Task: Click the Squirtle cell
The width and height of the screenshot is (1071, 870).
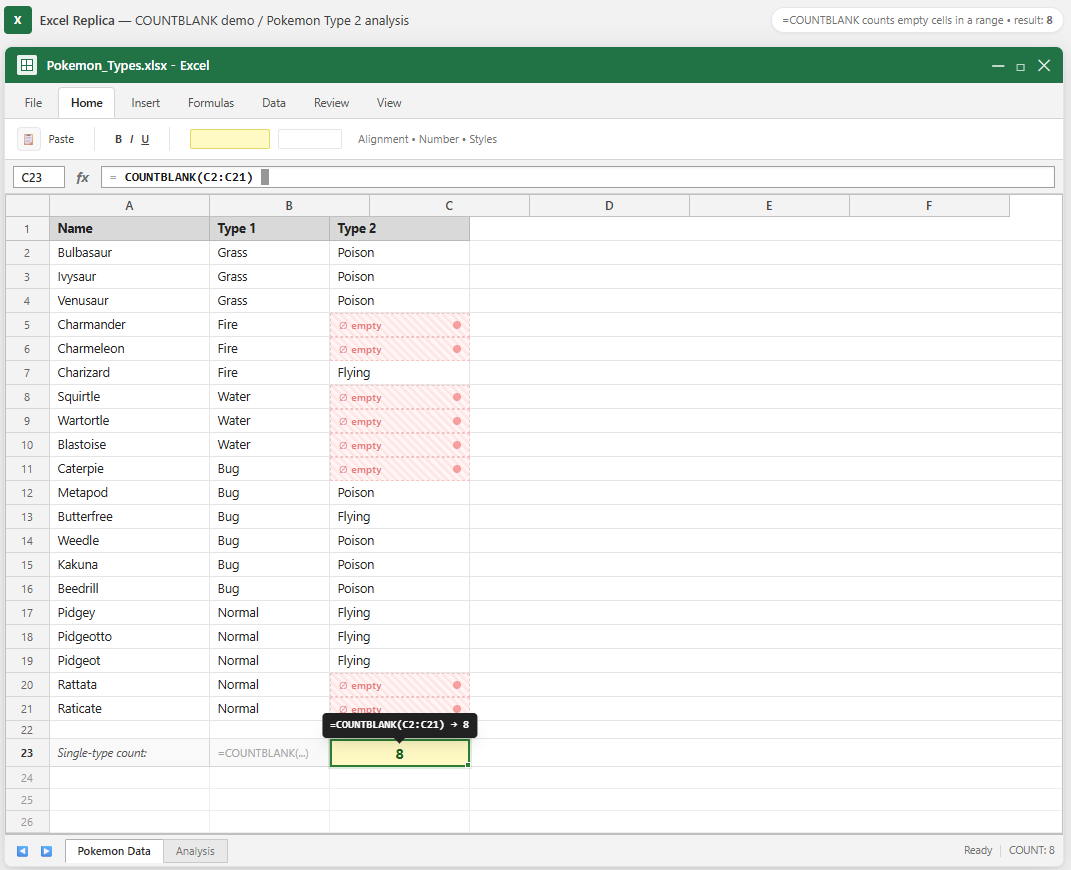Action: click(129, 397)
